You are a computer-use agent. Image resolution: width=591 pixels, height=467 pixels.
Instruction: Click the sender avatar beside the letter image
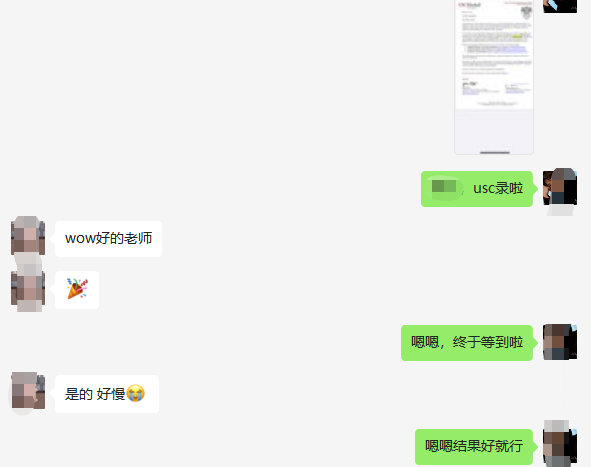click(560, 6)
